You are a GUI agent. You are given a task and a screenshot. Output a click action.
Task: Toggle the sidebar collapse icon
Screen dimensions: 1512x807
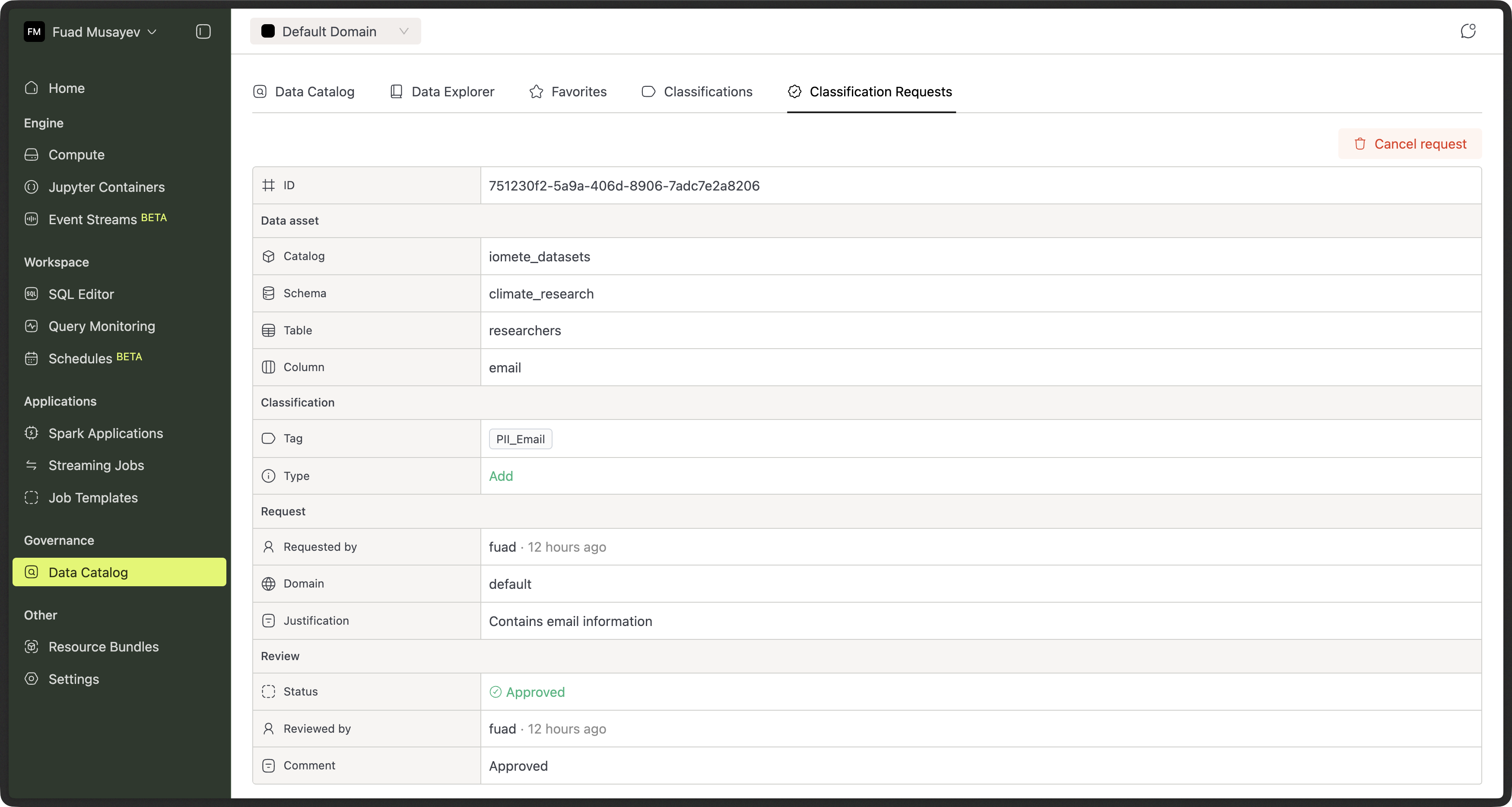pos(203,32)
